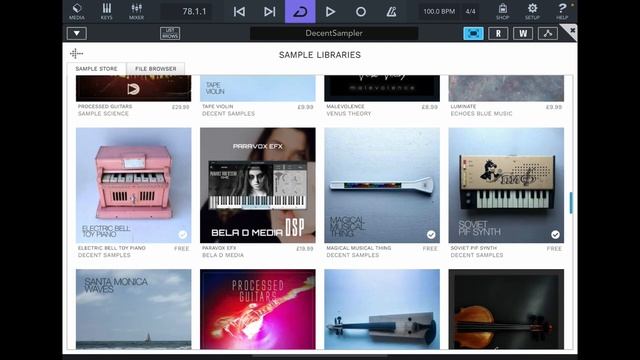640x360 pixels.
Task: Select Magical Musical Thing FREE label
Action: coord(430,248)
